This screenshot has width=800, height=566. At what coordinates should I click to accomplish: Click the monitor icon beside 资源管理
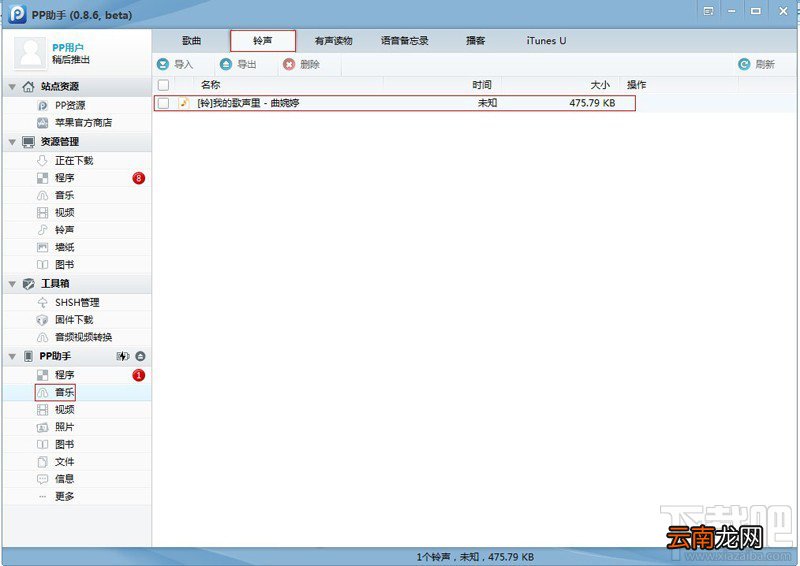coord(29,142)
